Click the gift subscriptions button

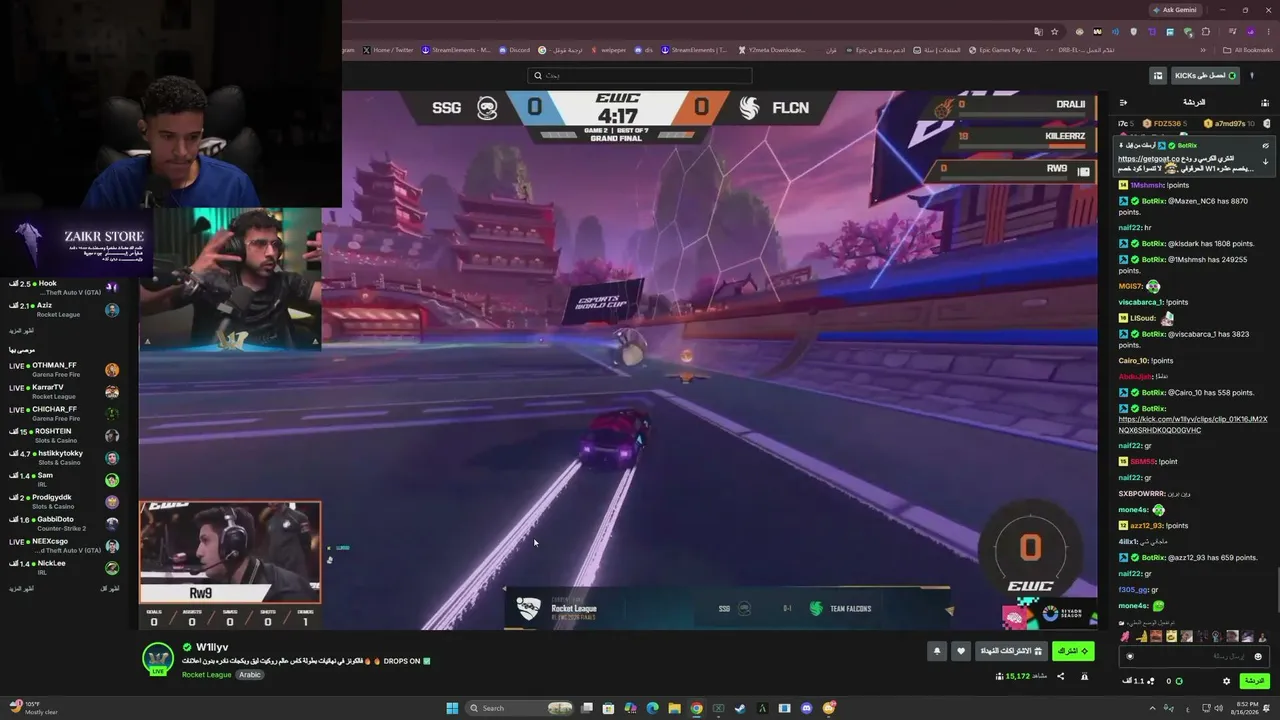click(1010, 651)
